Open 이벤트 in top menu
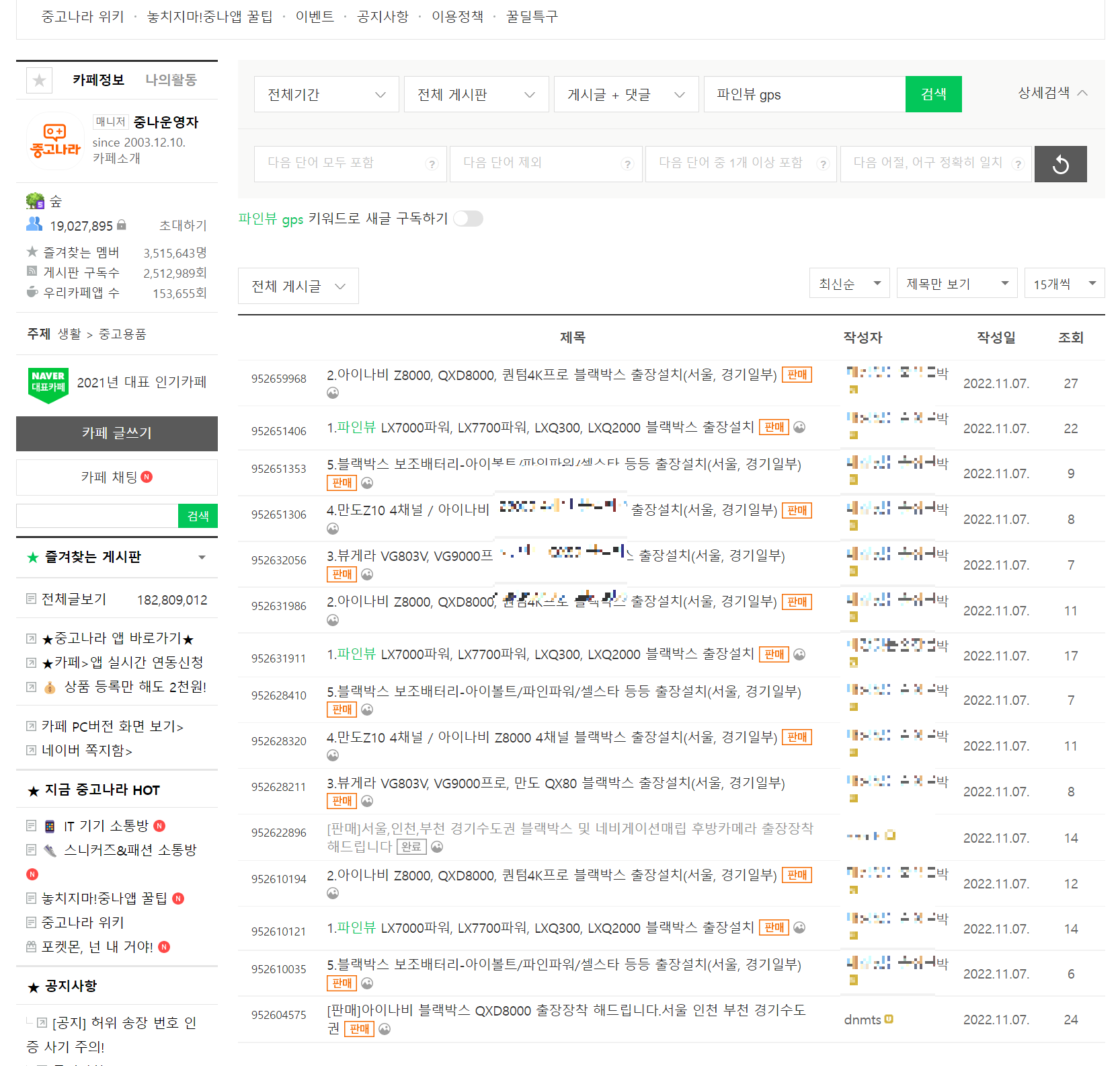 tap(315, 16)
